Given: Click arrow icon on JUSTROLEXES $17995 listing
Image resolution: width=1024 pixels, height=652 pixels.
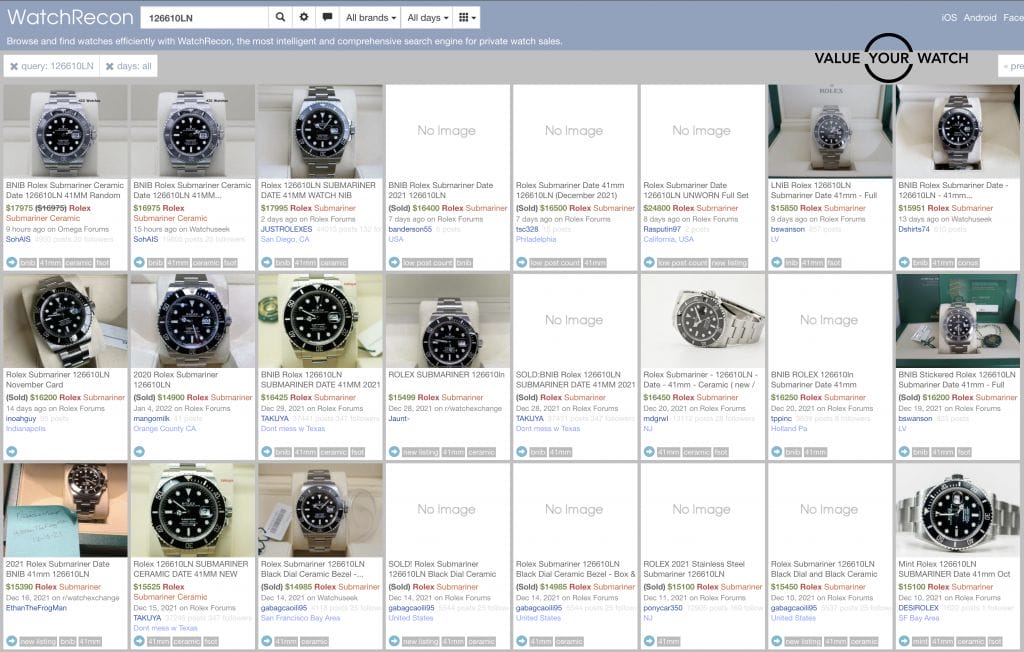Looking at the screenshot, I should pyautogui.click(x=267, y=262).
